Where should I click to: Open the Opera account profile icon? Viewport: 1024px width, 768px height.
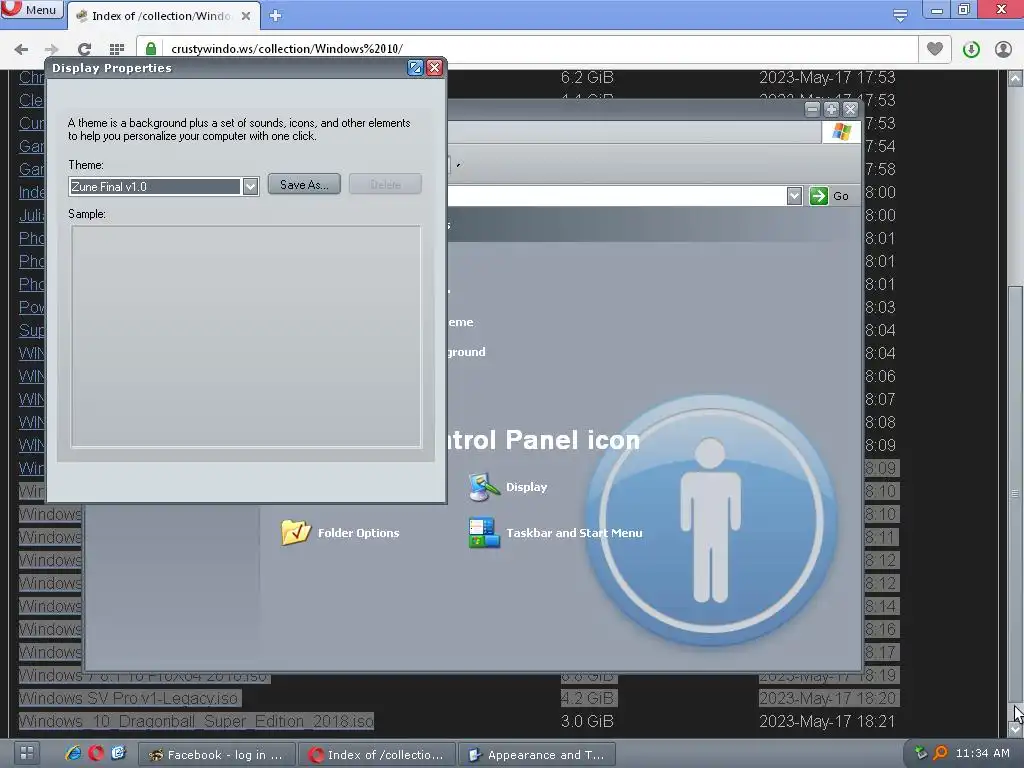point(1003,49)
